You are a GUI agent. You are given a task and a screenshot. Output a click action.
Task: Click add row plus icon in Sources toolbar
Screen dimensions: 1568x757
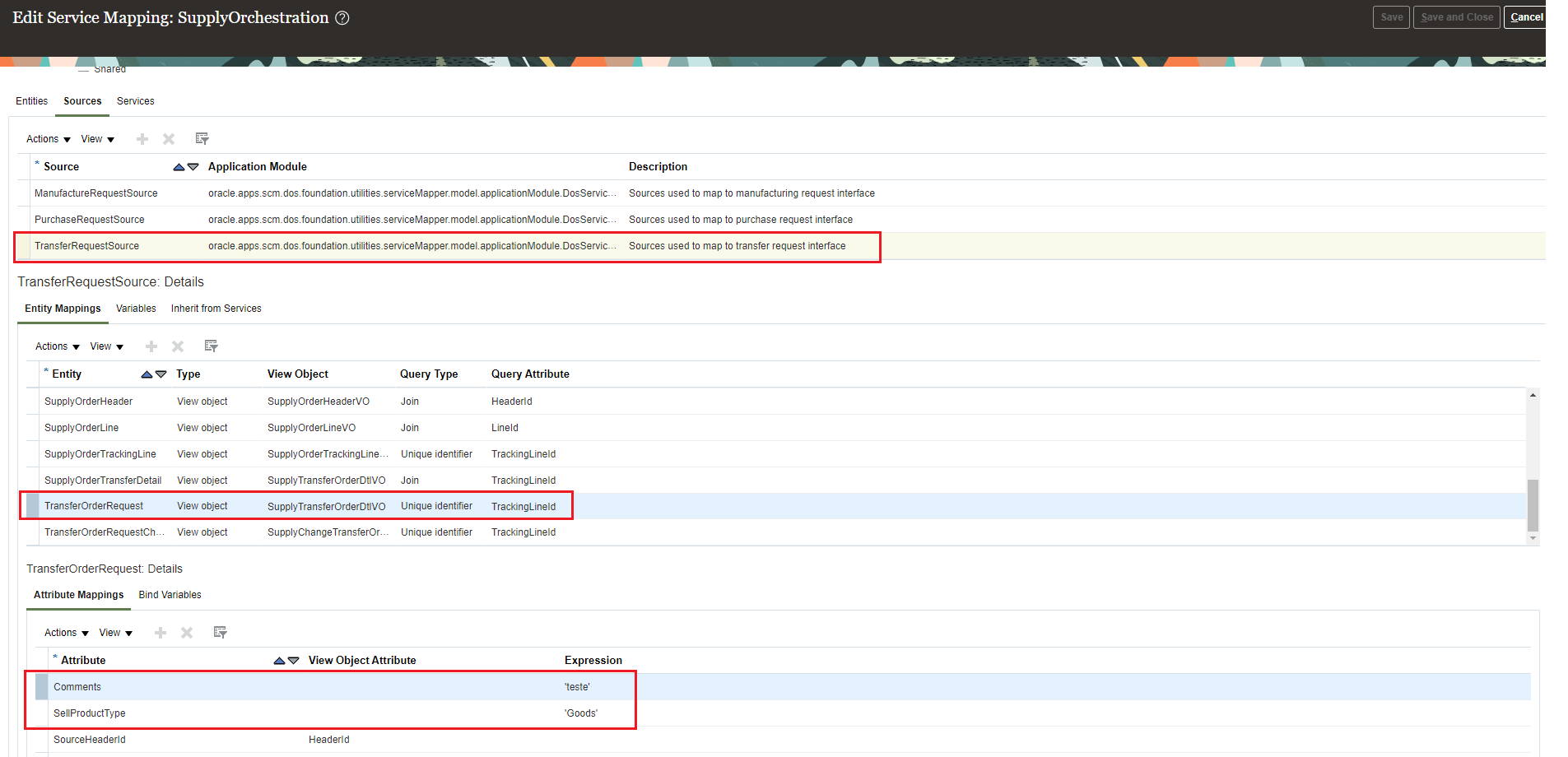pyautogui.click(x=142, y=139)
